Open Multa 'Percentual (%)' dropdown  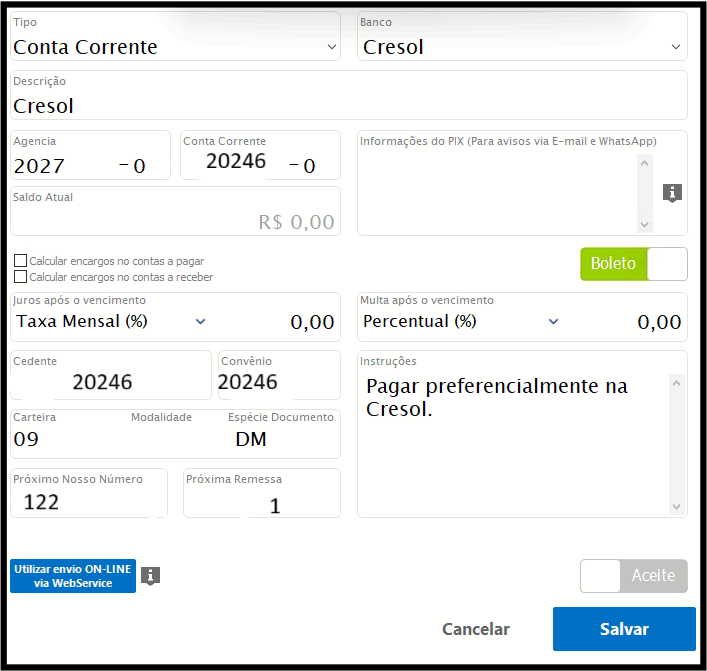point(461,321)
